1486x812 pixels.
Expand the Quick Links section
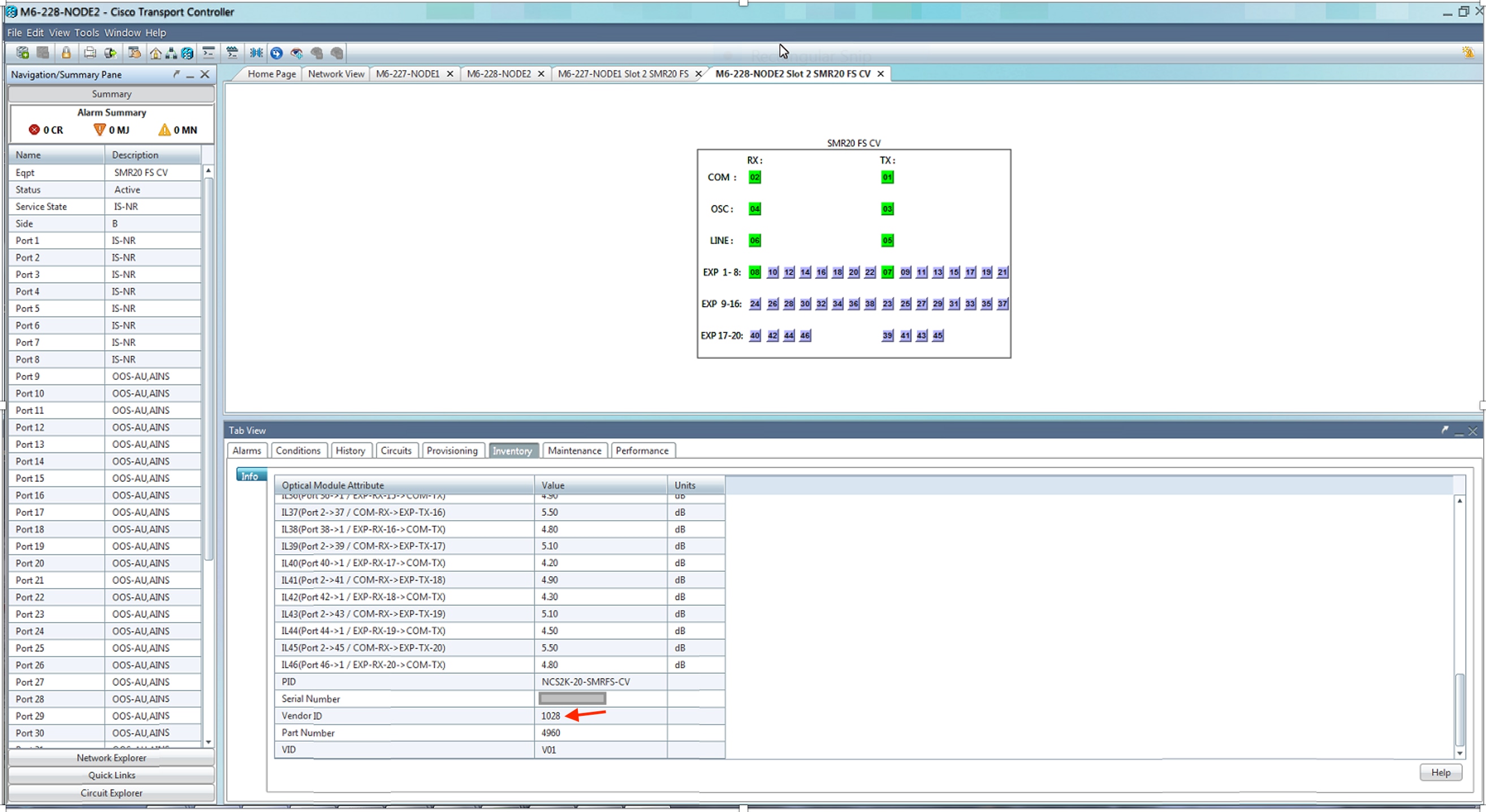[111, 775]
